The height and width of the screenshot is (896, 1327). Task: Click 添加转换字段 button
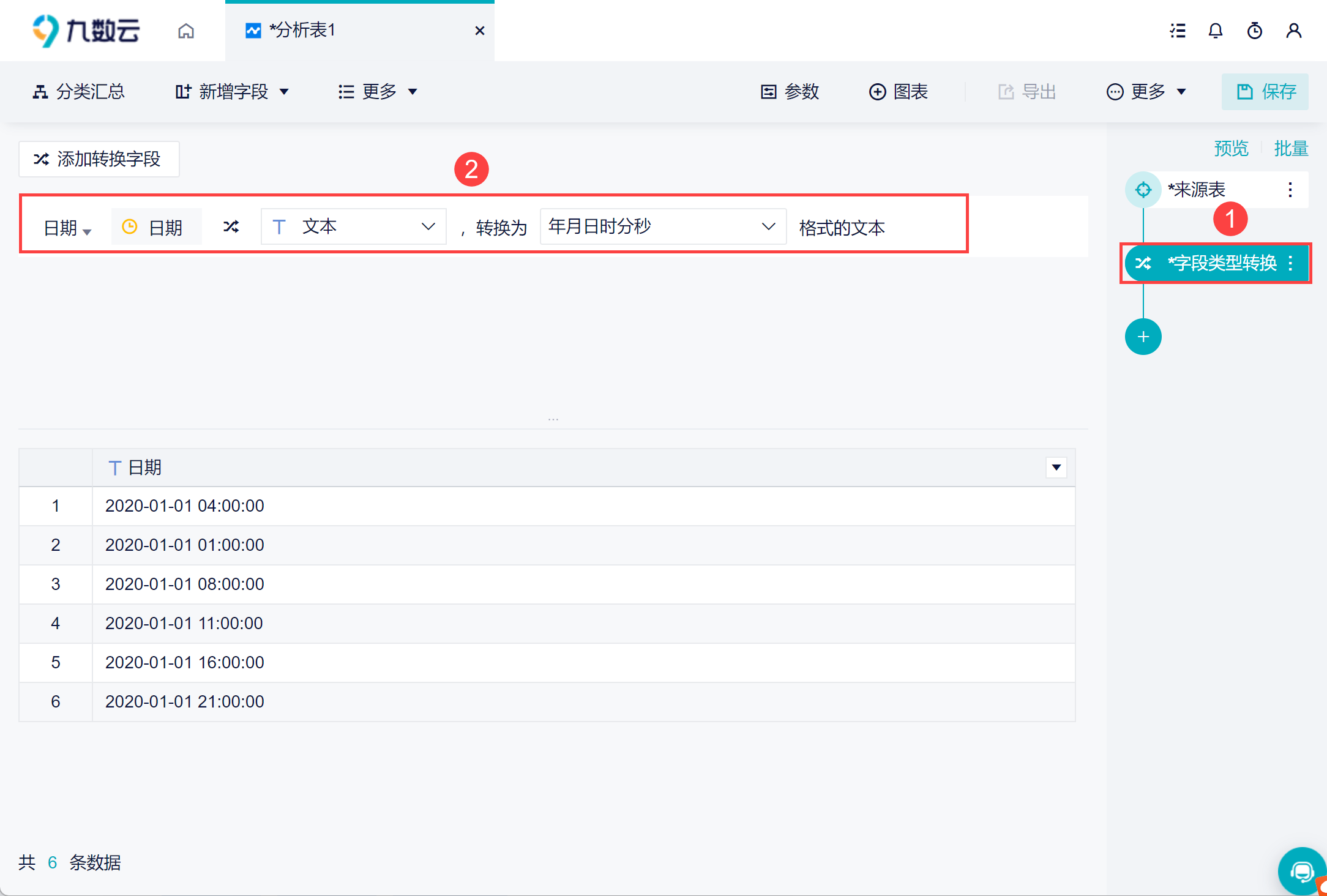[x=99, y=159]
